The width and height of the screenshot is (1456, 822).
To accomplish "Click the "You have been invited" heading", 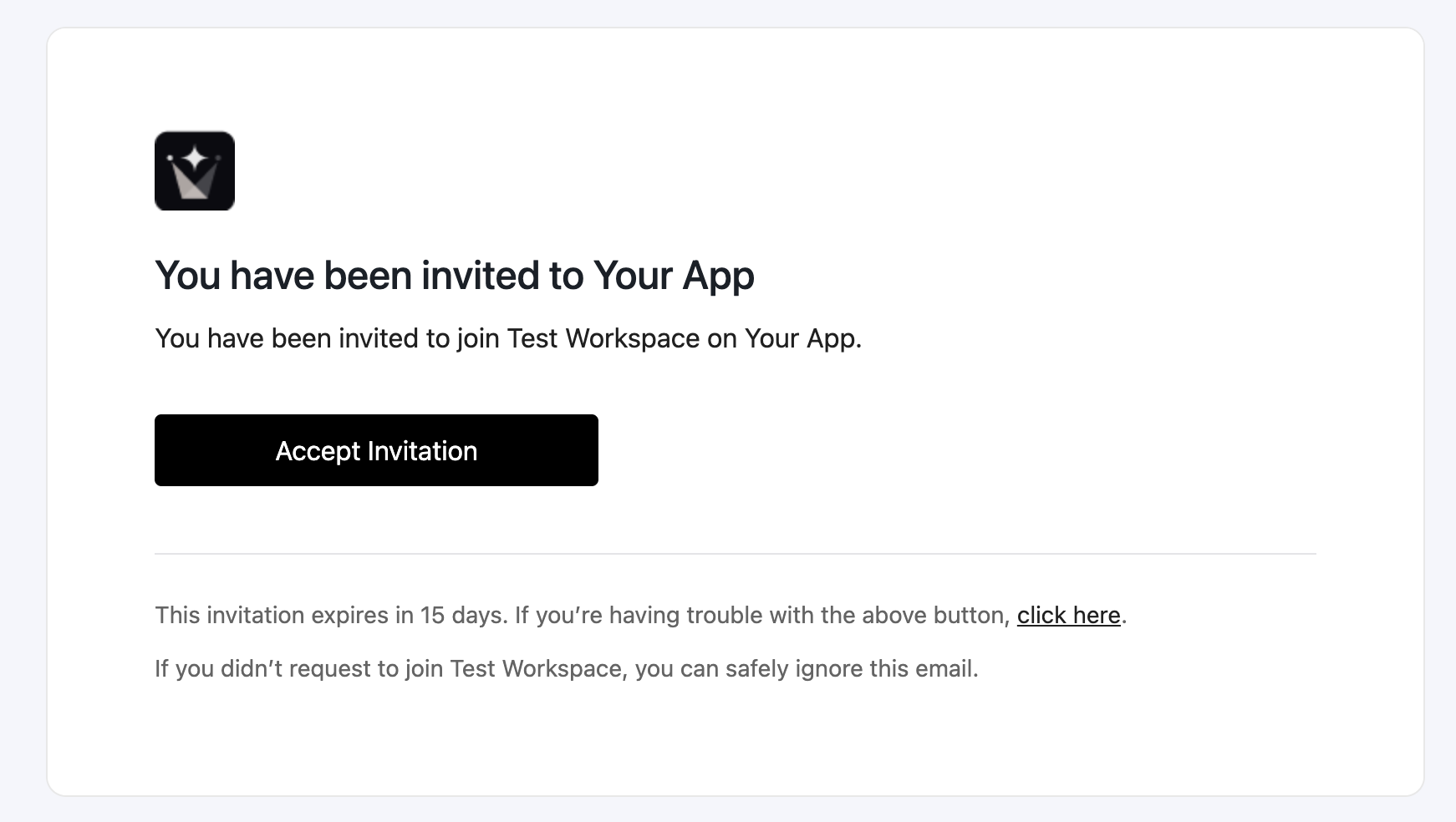I will [x=454, y=276].
